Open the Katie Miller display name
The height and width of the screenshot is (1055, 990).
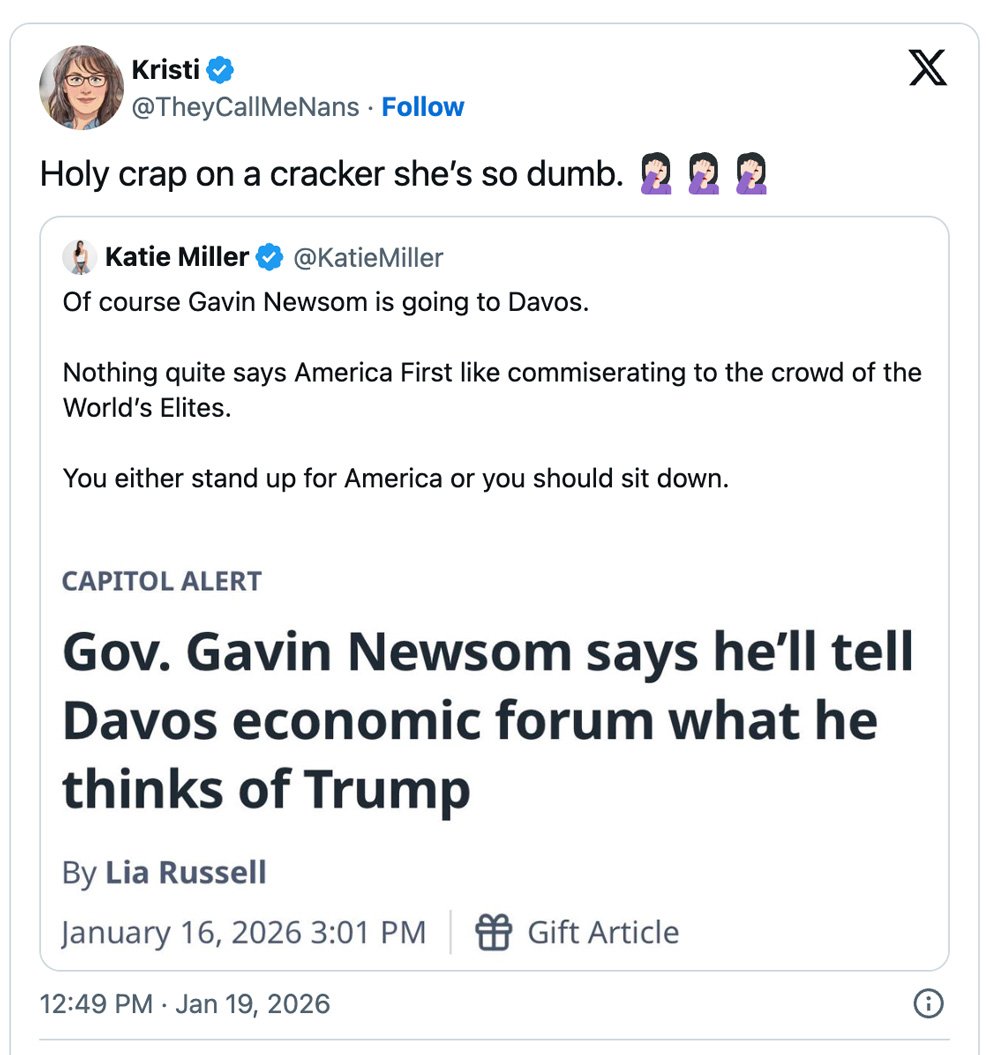177,258
